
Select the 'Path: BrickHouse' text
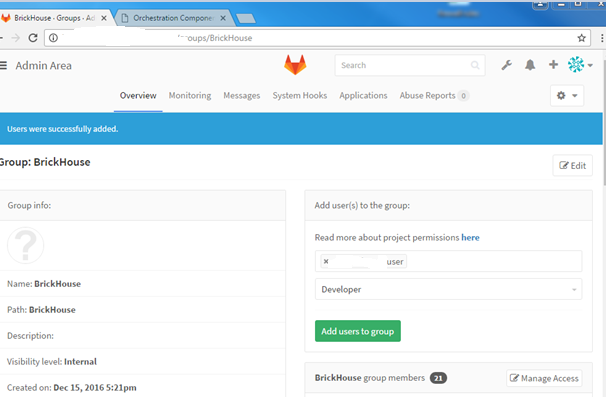[41, 310]
